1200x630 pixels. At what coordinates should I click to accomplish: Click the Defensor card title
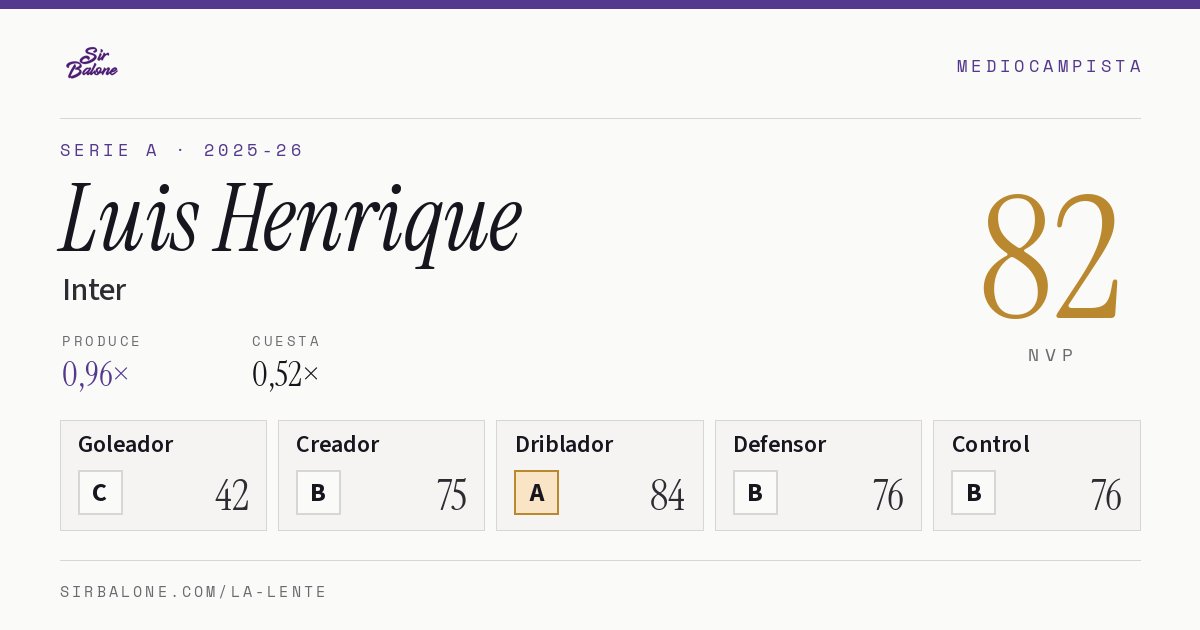pyautogui.click(x=780, y=444)
